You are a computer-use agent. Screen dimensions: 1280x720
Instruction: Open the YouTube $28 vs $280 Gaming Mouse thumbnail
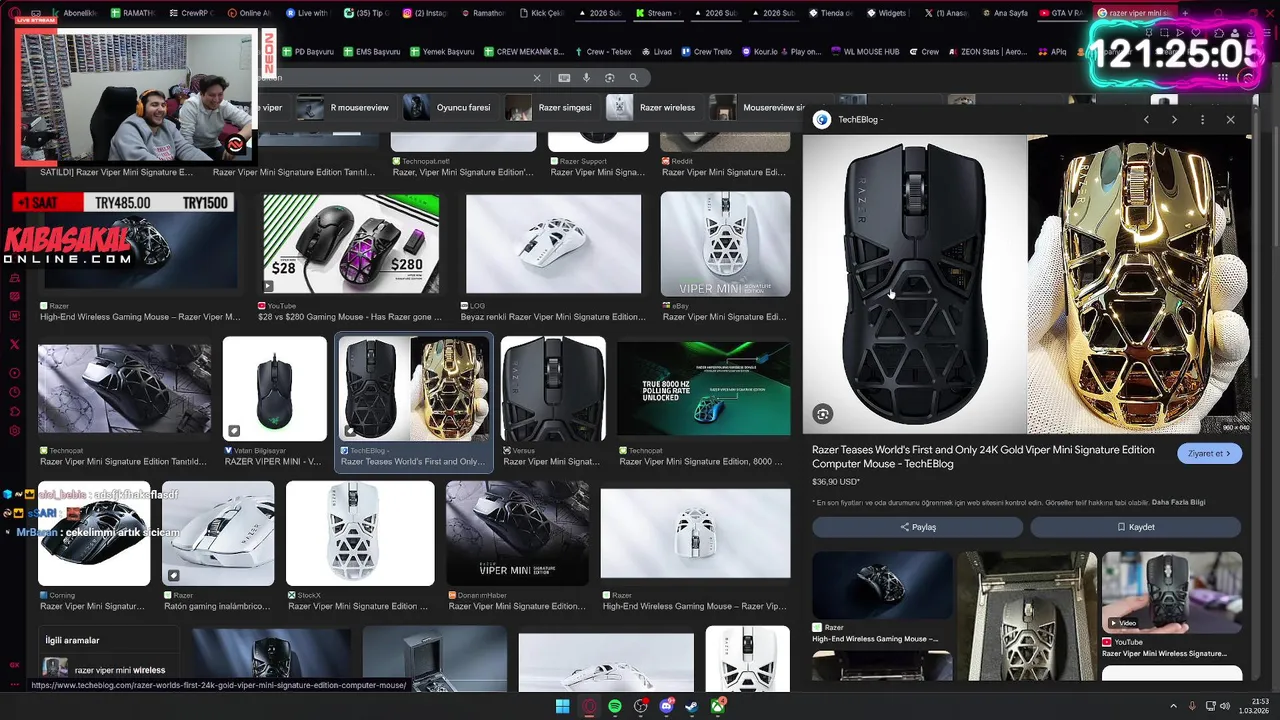pyautogui.click(x=351, y=243)
